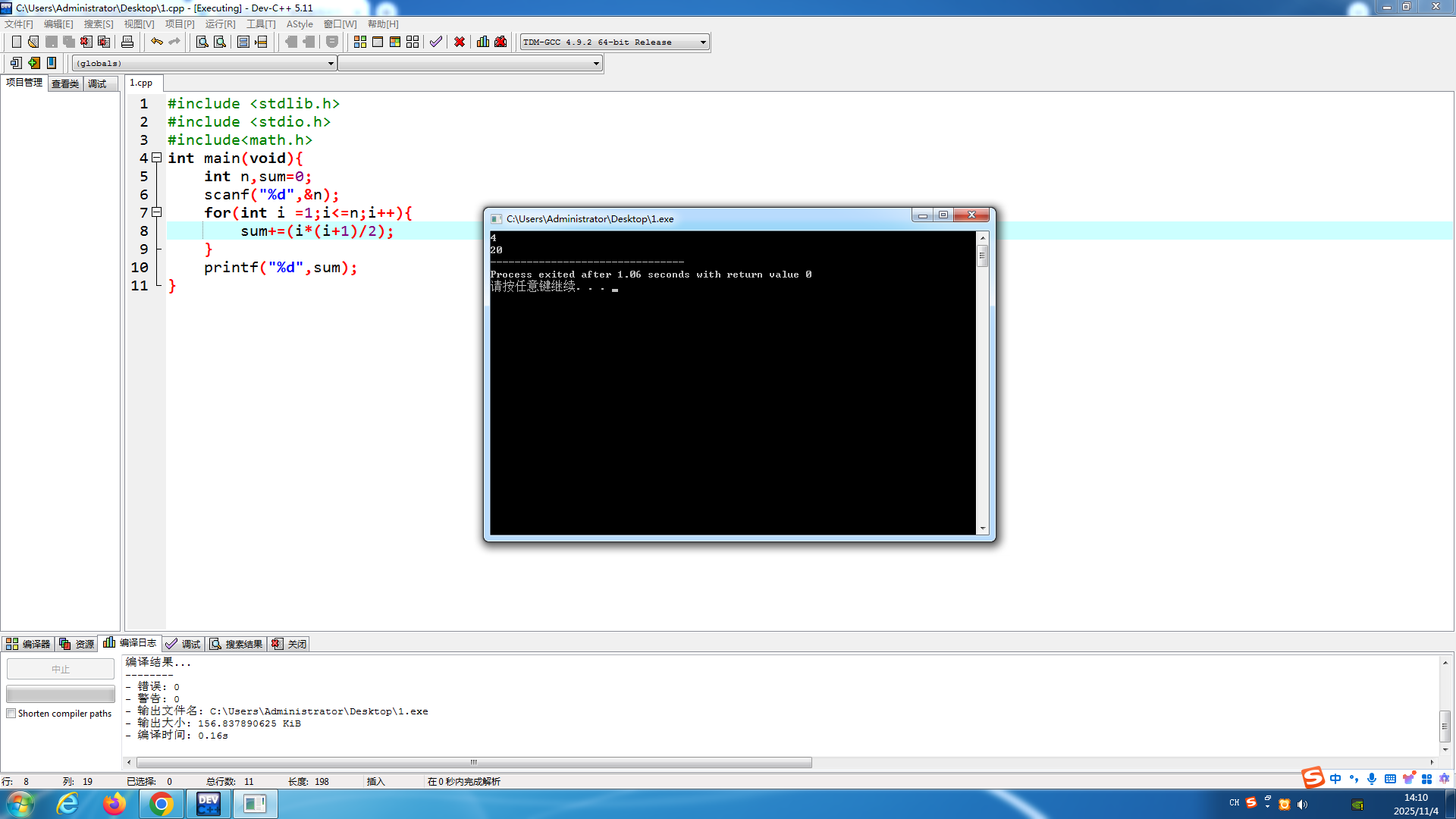
Task: Click the Undo arrow icon
Action: 156,42
